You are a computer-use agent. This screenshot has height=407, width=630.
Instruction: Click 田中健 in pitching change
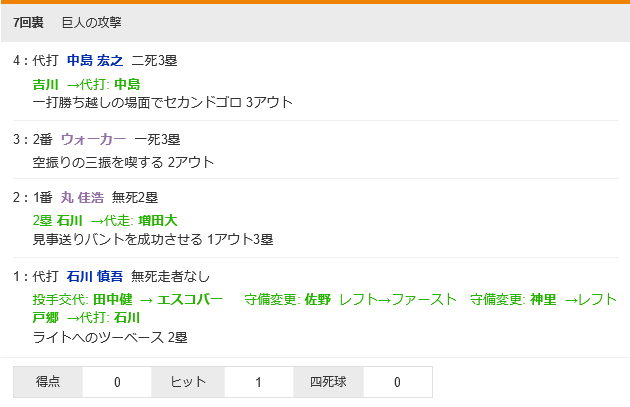pos(113,299)
